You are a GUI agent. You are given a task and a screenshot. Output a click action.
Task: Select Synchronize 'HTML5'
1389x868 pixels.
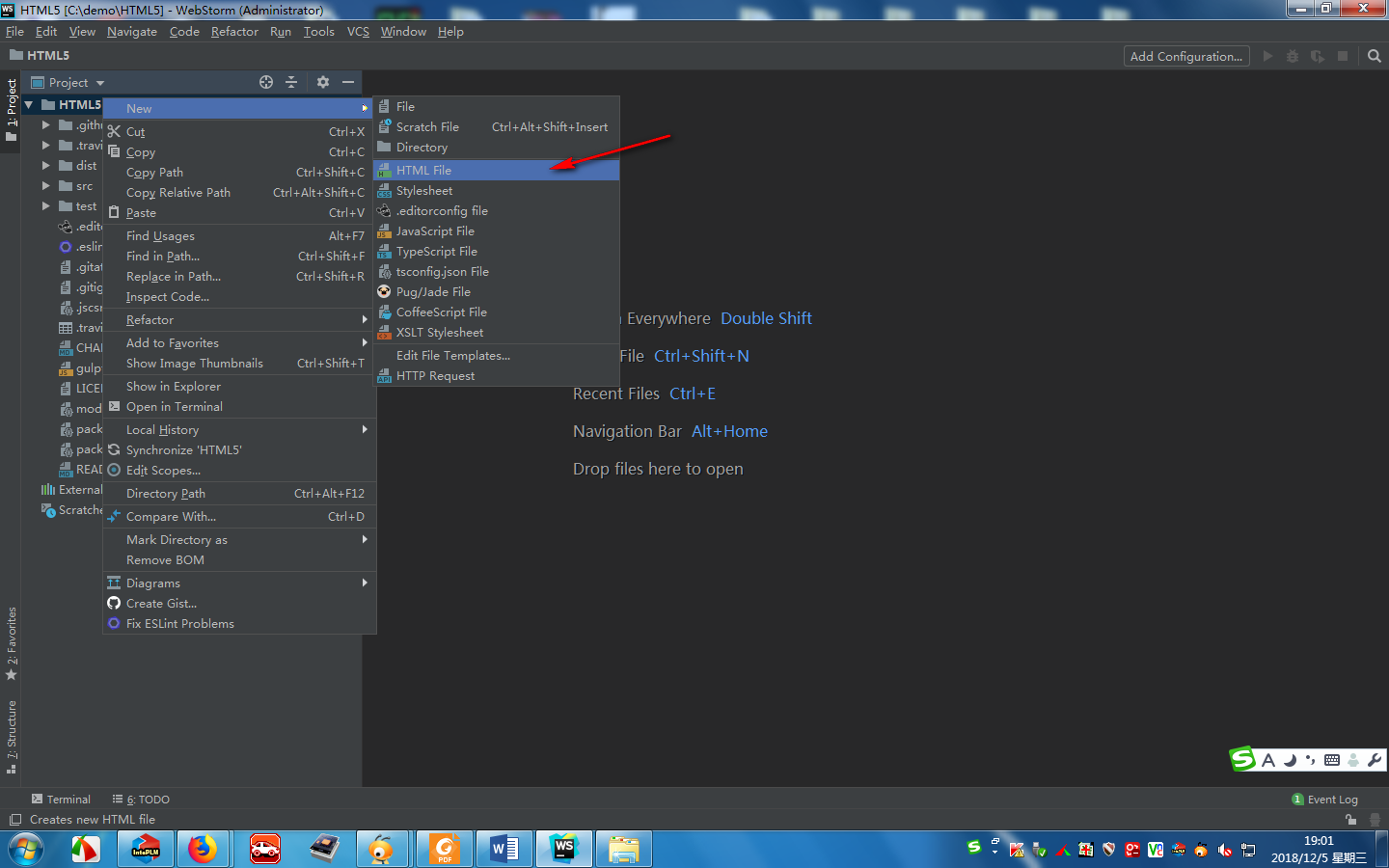(x=239, y=450)
